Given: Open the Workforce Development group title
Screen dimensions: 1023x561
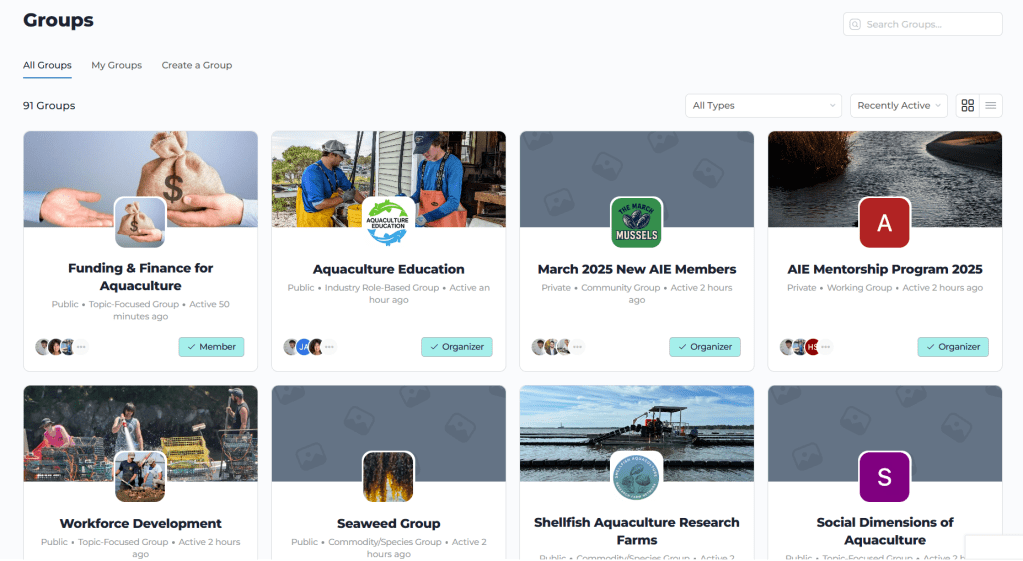Looking at the screenshot, I should (x=140, y=523).
